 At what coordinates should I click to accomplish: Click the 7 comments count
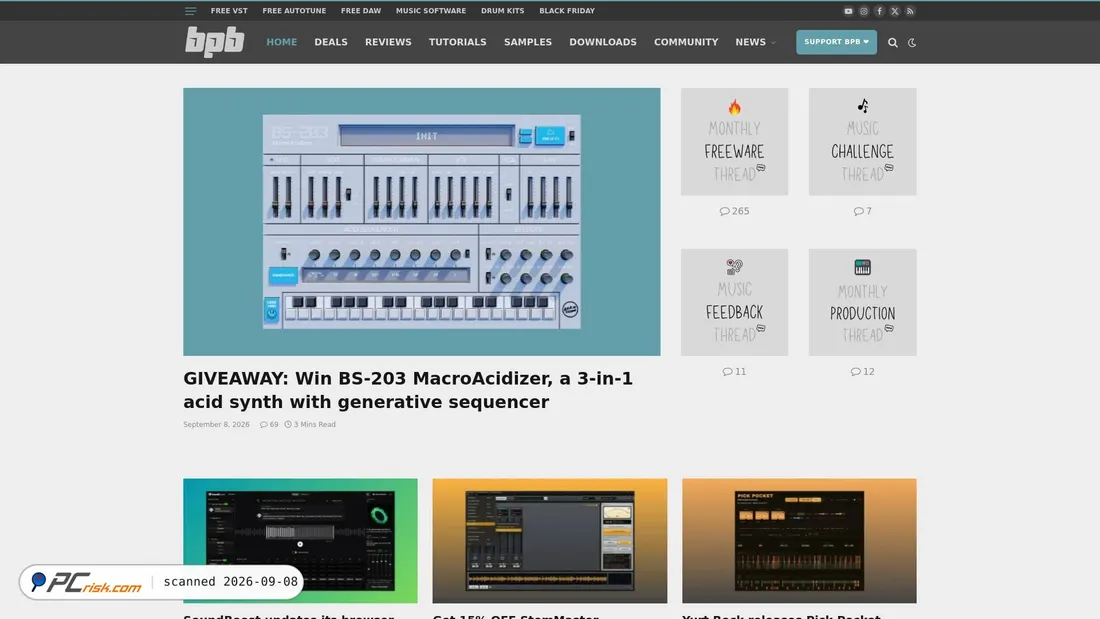[862, 211]
